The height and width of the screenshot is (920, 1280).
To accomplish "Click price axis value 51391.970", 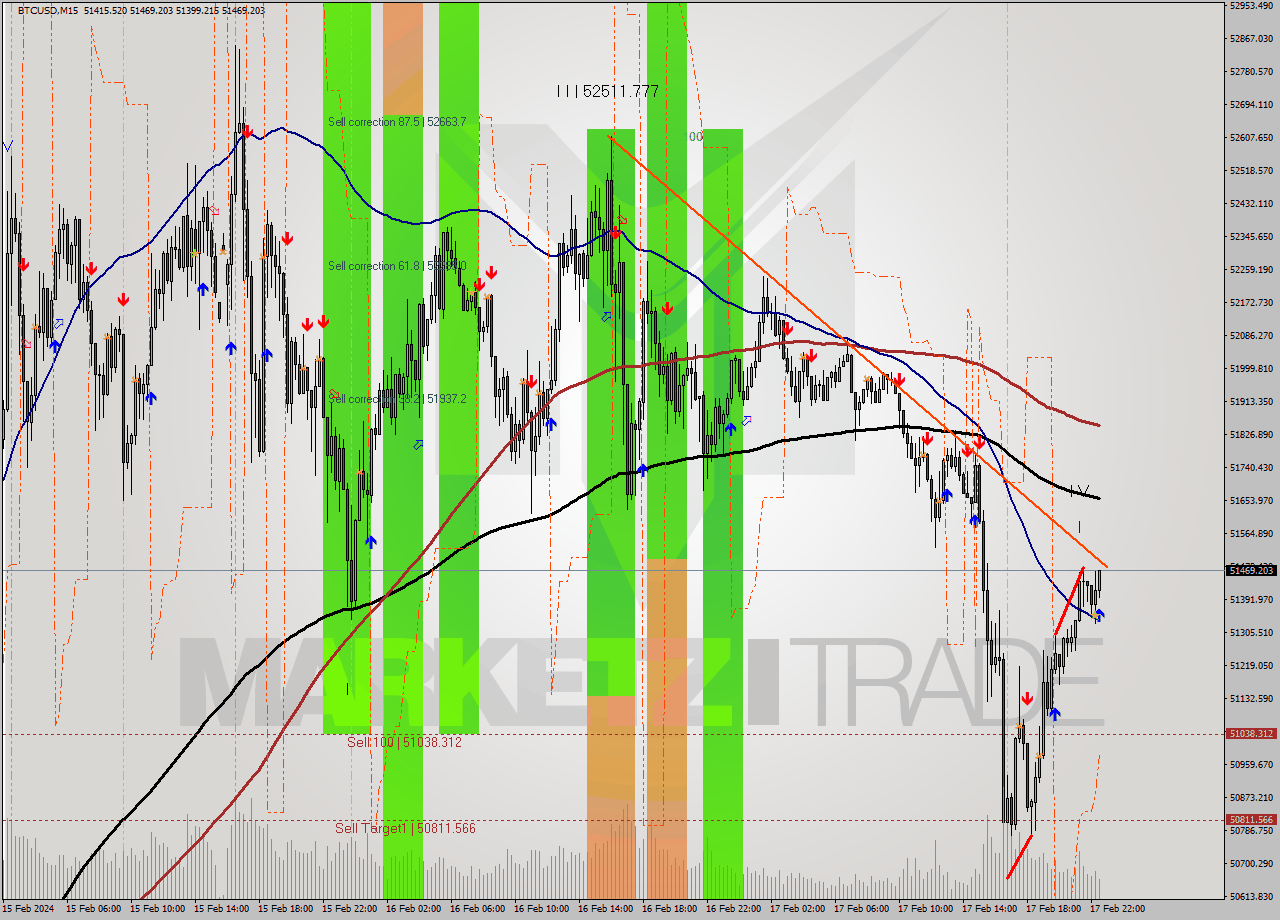I will [1252, 600].
